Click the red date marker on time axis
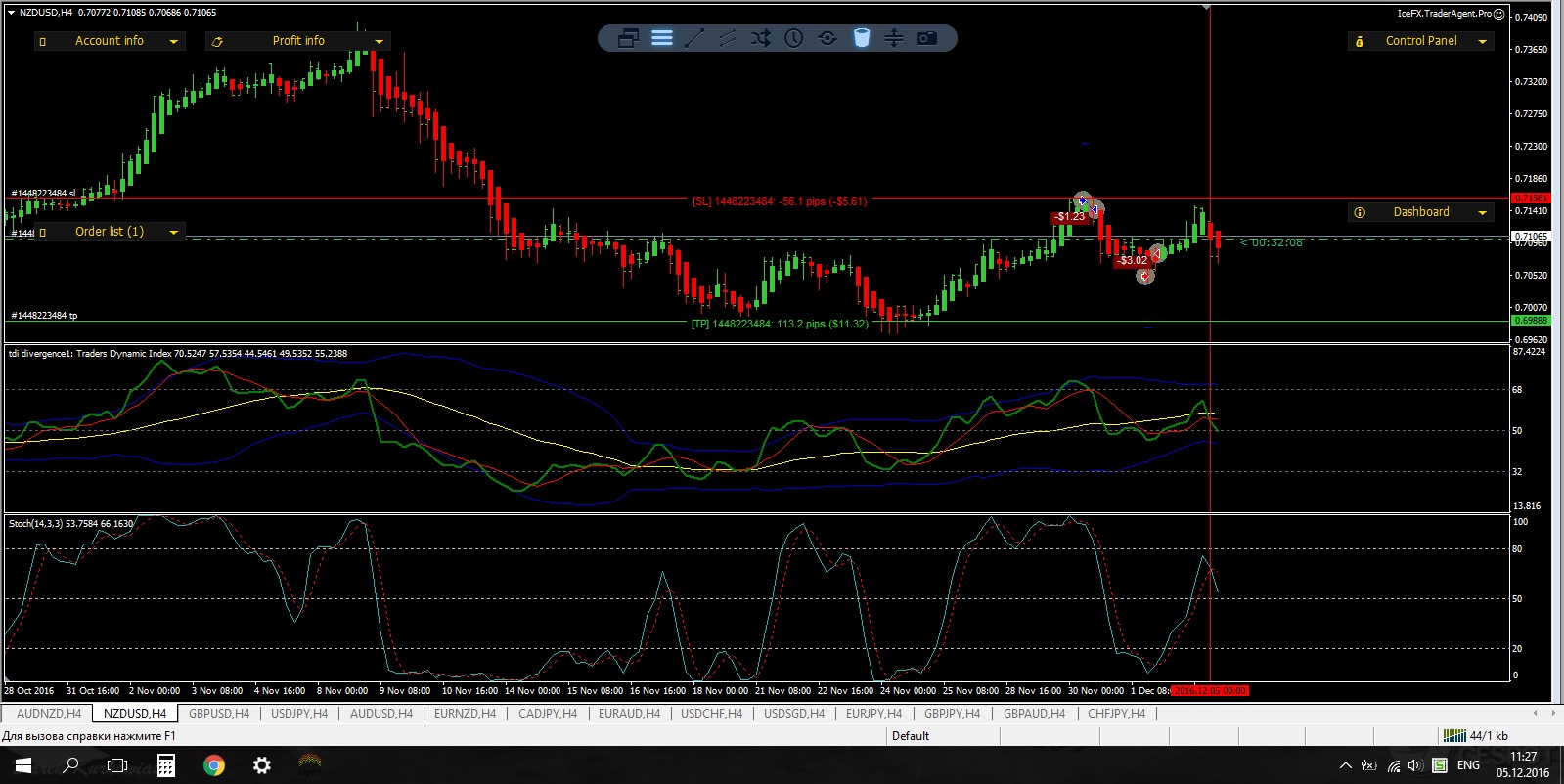The width and height of the screenshot is (1564, 784). pyautogui.click(x=1210, y=690)
